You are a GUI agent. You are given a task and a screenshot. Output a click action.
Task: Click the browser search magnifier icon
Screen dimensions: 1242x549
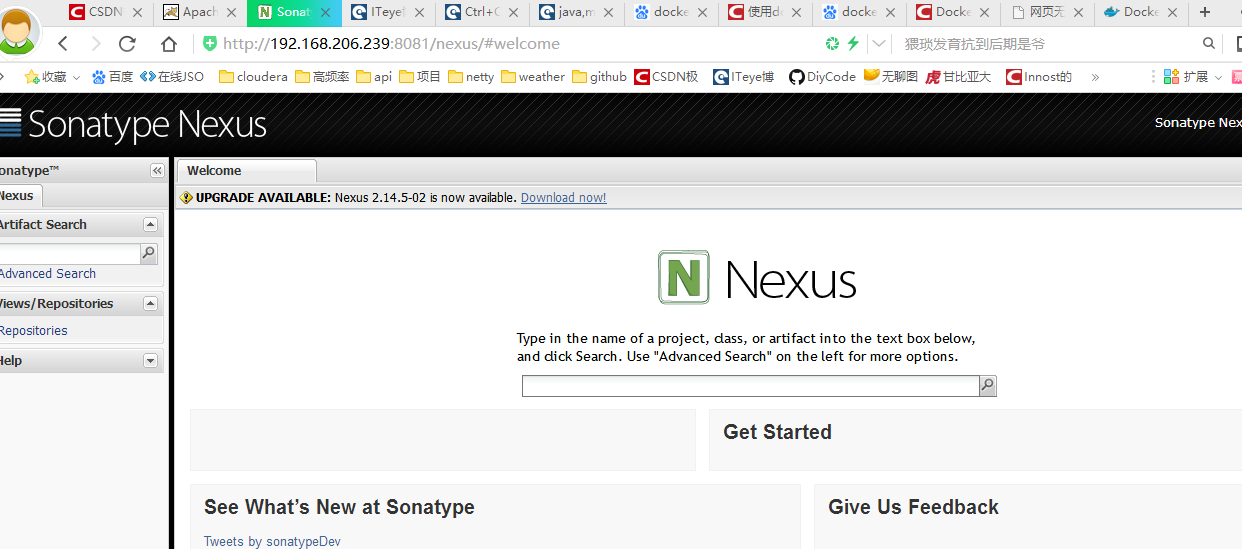coord(1209,44)
